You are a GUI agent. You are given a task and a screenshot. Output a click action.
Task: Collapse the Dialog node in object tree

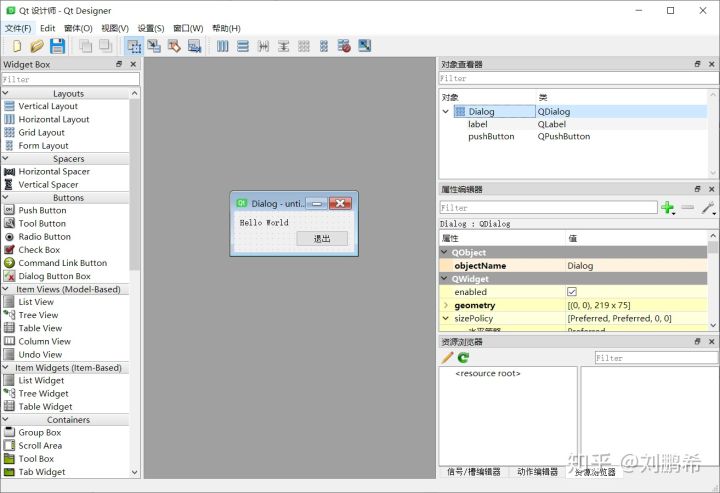click(445, 112)
